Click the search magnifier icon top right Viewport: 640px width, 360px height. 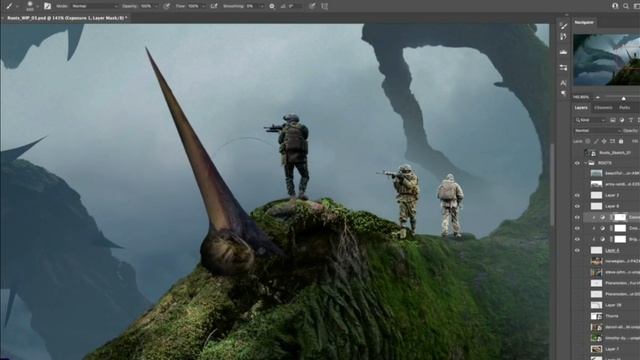pyautogui.click(x=626, y=6)
